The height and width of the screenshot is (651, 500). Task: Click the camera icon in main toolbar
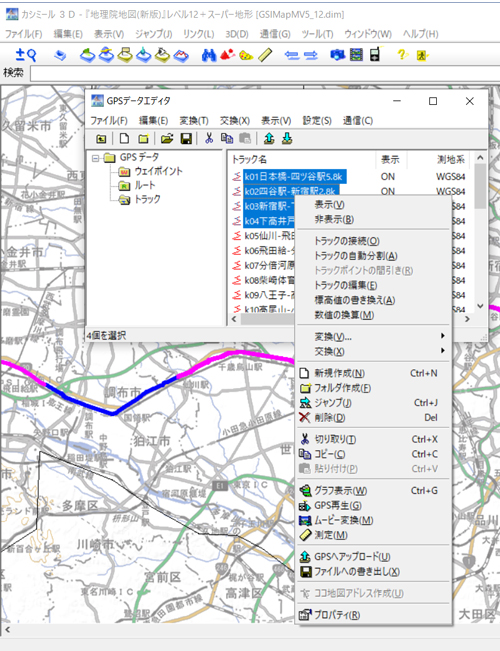point(338,55)
